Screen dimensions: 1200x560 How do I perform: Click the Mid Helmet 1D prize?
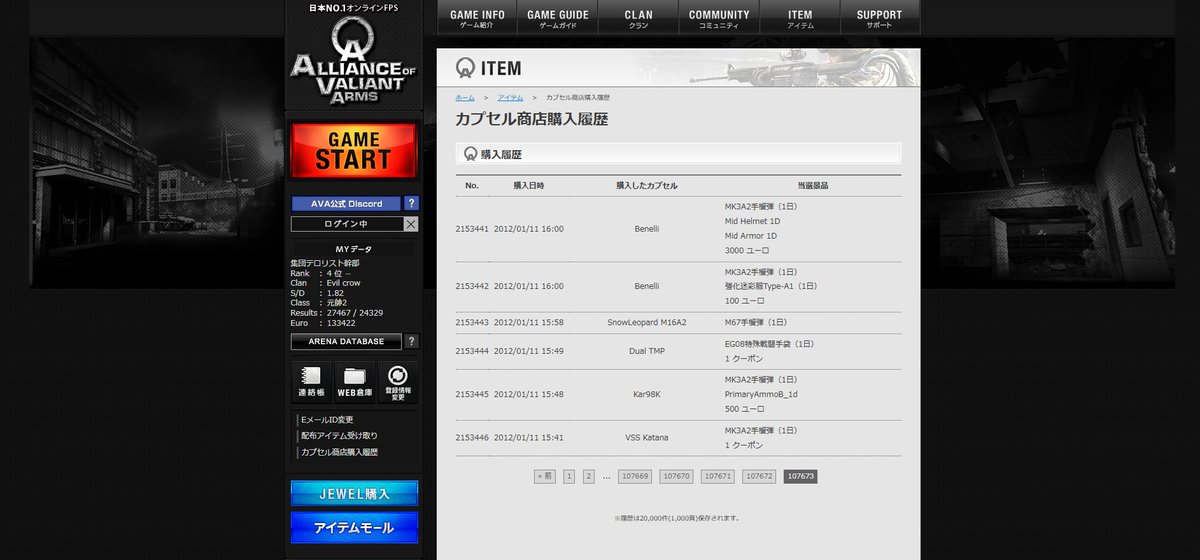pyautogui.click(x=752, y=221)
